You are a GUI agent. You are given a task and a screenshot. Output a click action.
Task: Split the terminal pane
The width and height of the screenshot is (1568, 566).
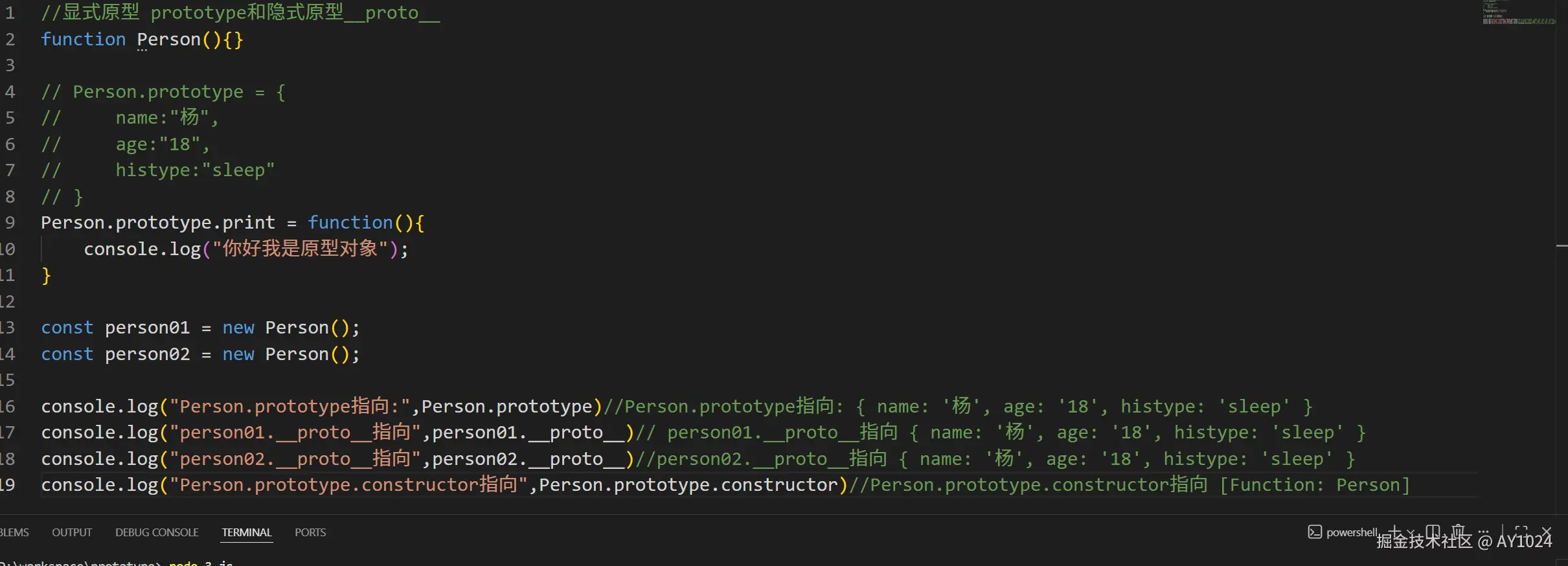pyautogui.click(x=1433, y=532)
